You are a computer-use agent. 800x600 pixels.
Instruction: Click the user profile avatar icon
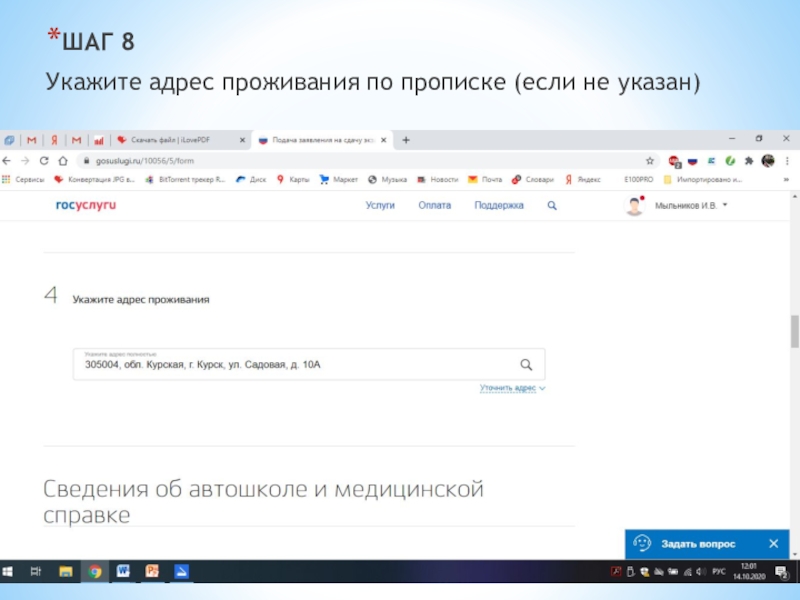634,205
